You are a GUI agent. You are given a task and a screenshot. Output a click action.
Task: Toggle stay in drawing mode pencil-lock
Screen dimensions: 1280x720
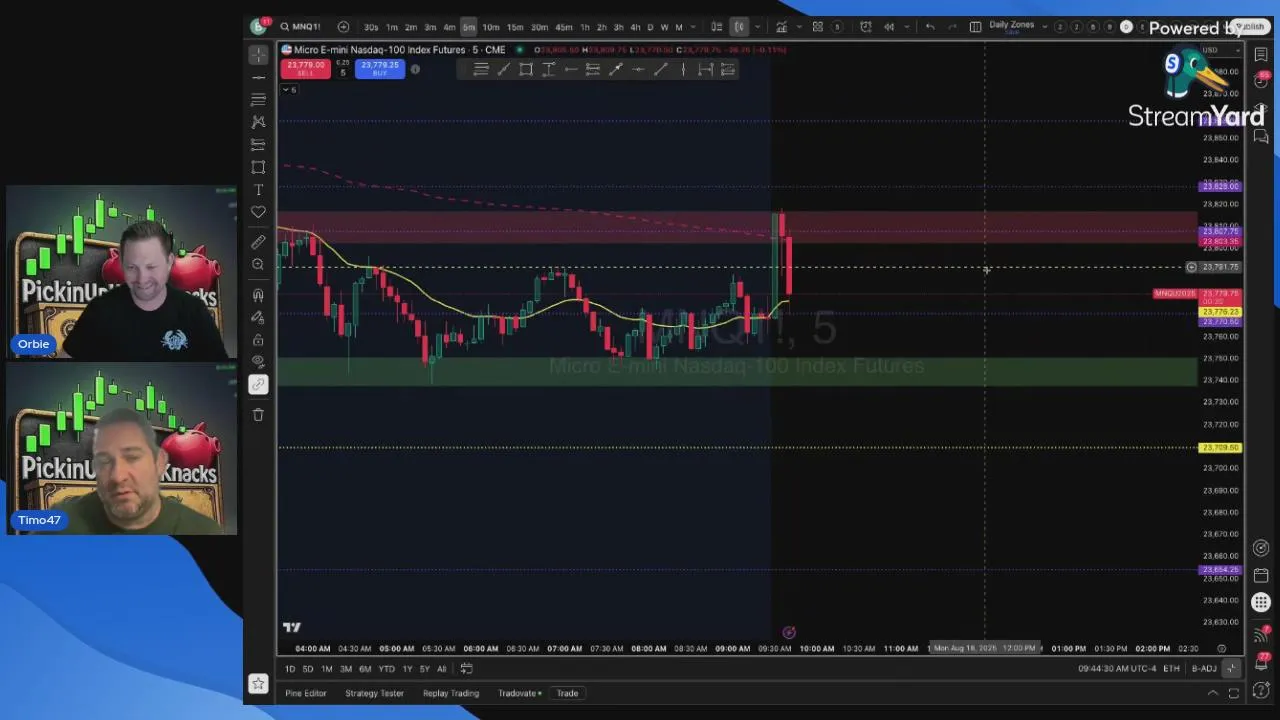click(258, 317)
